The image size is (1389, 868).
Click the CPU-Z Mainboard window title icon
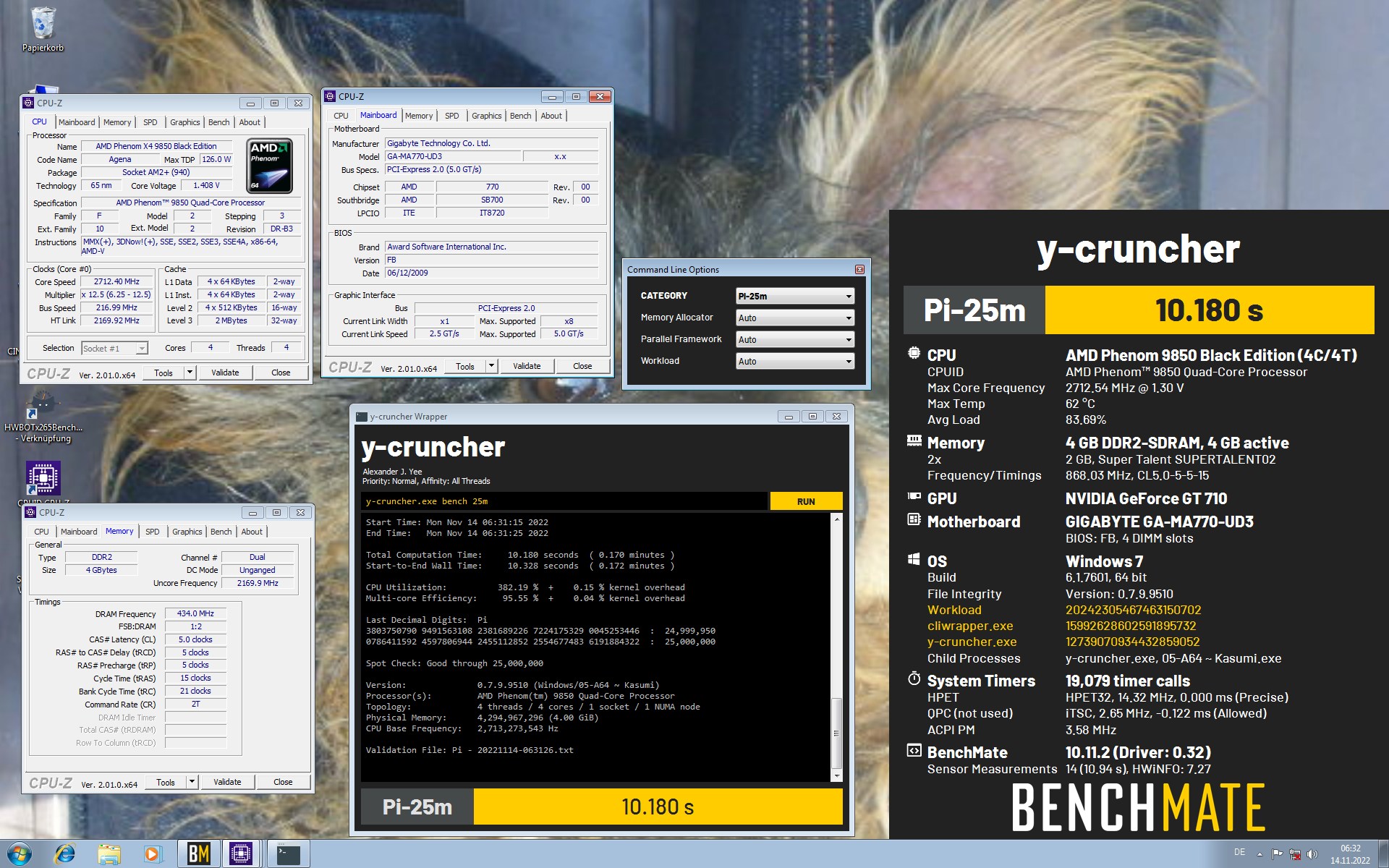(330, 96)
